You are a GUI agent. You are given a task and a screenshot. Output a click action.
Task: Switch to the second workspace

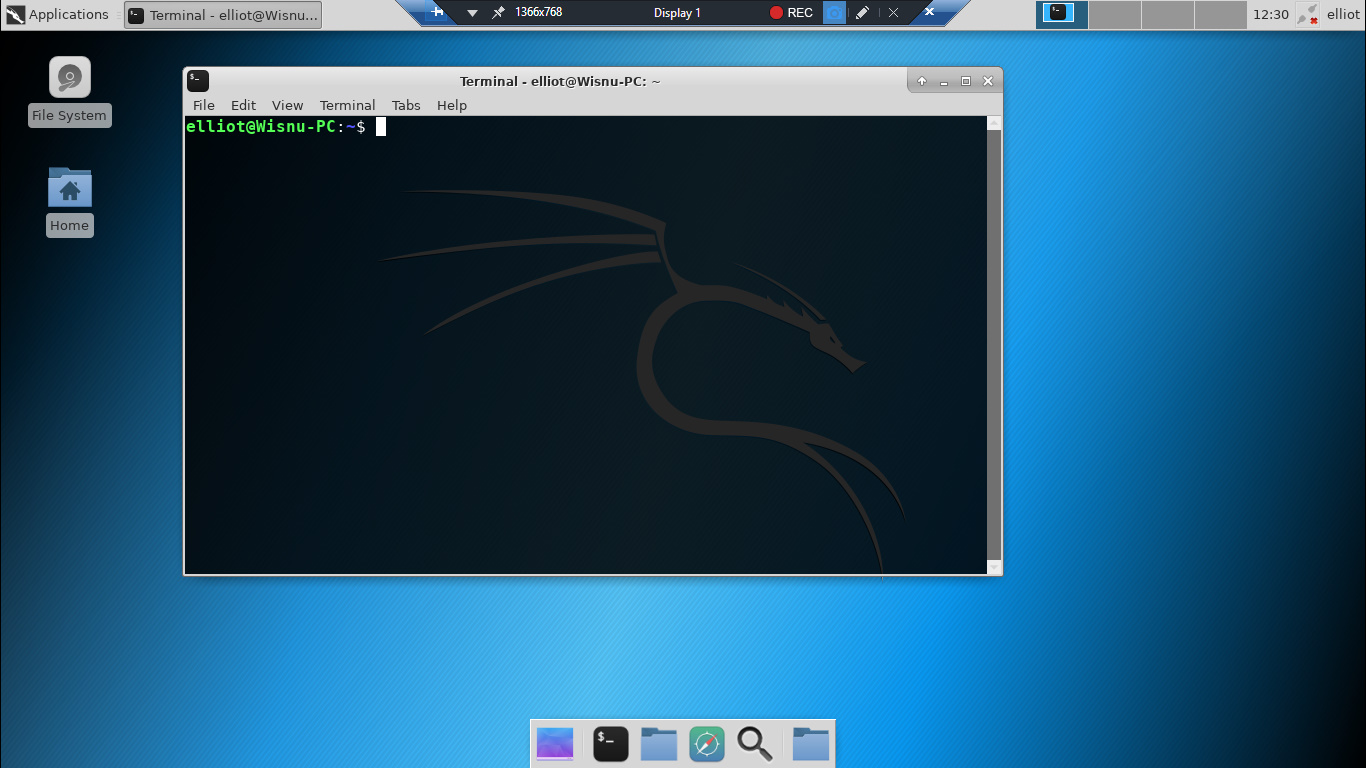1115,14
